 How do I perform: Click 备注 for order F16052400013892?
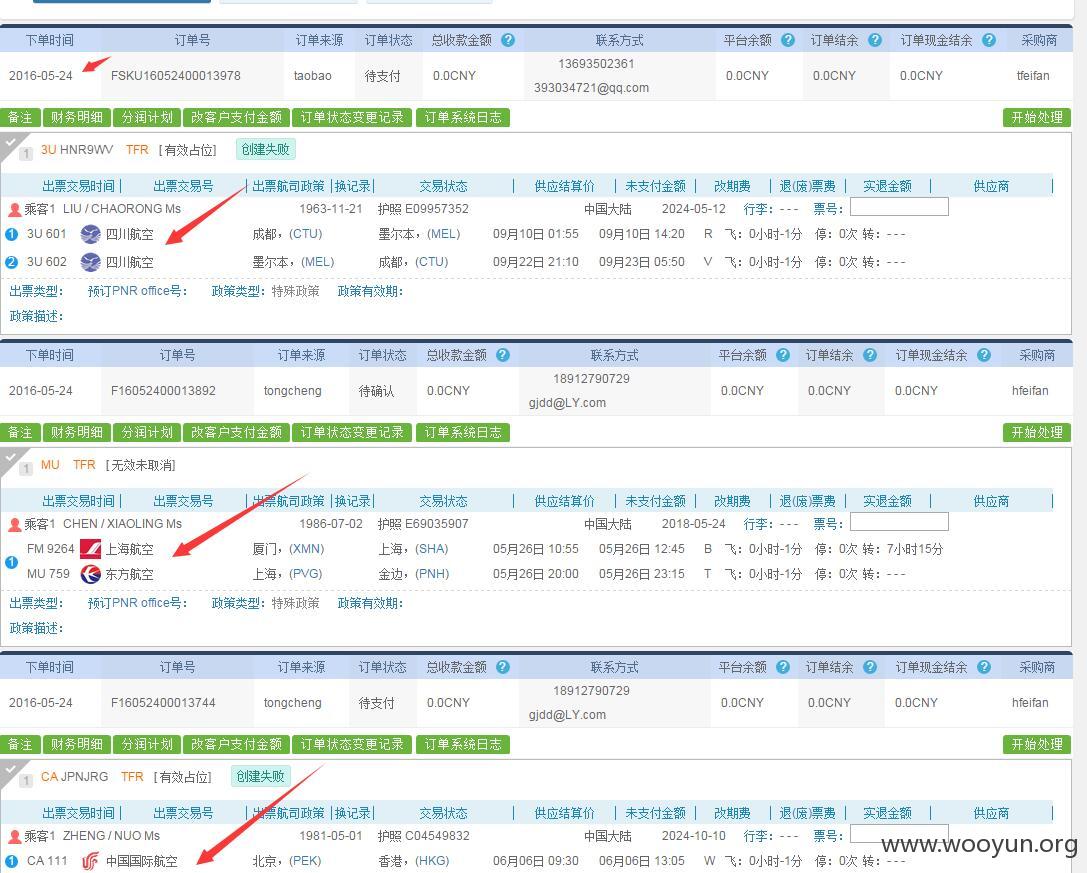click(x=20, y=432)
